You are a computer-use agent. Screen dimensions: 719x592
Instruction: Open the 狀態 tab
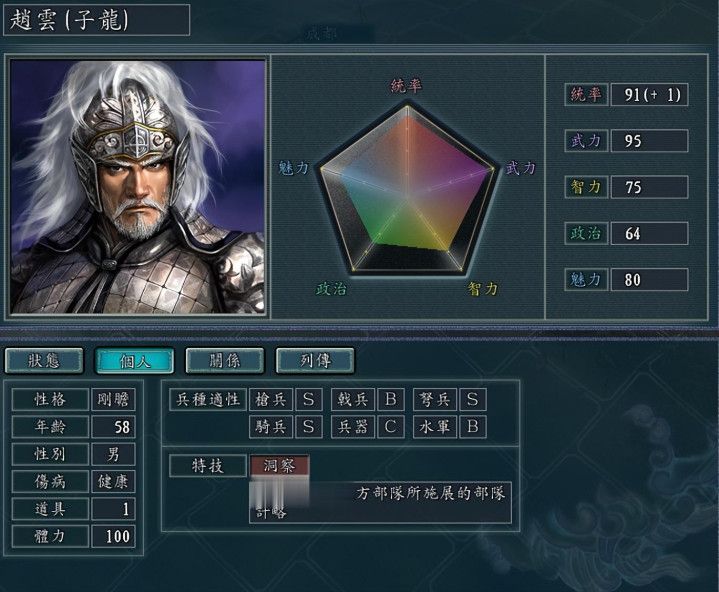click(44, 360)
